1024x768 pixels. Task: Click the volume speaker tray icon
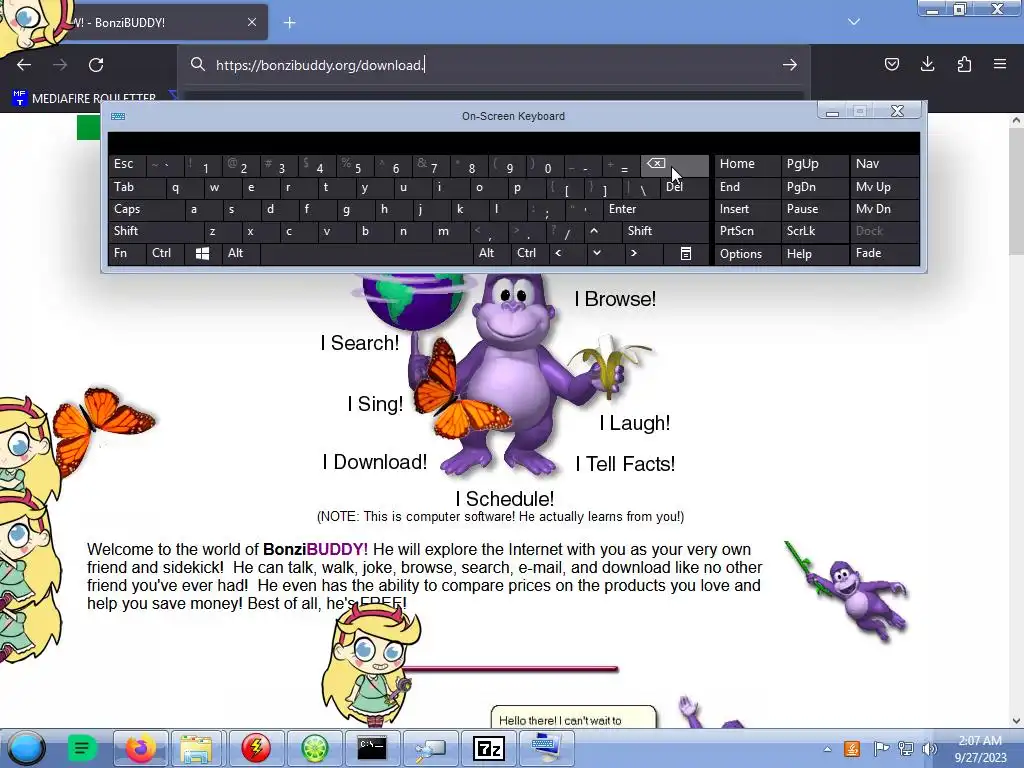(930, 749)
